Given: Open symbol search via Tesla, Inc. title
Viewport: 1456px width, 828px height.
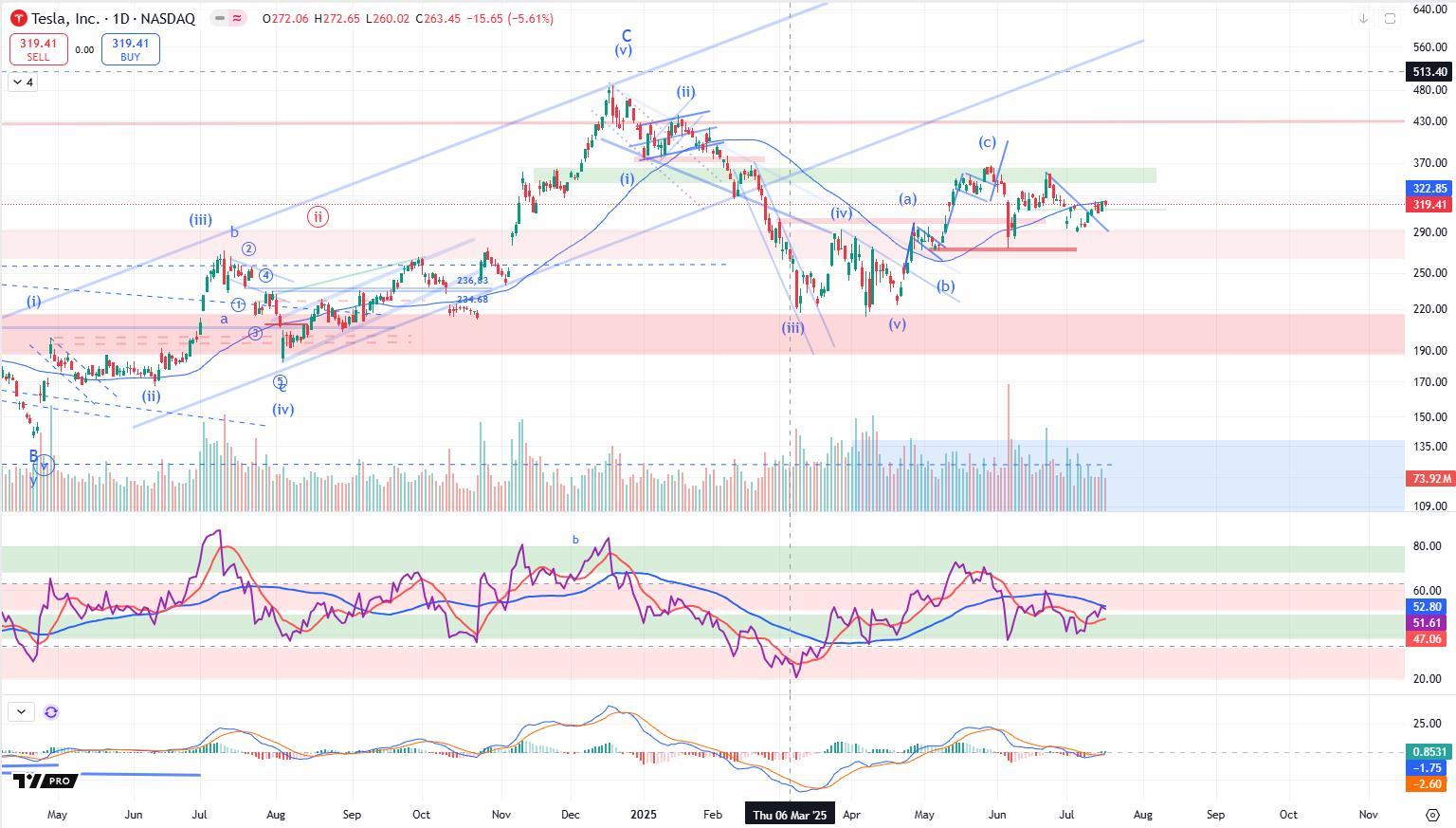Looking at the screenshot, I should click(113, 19).
